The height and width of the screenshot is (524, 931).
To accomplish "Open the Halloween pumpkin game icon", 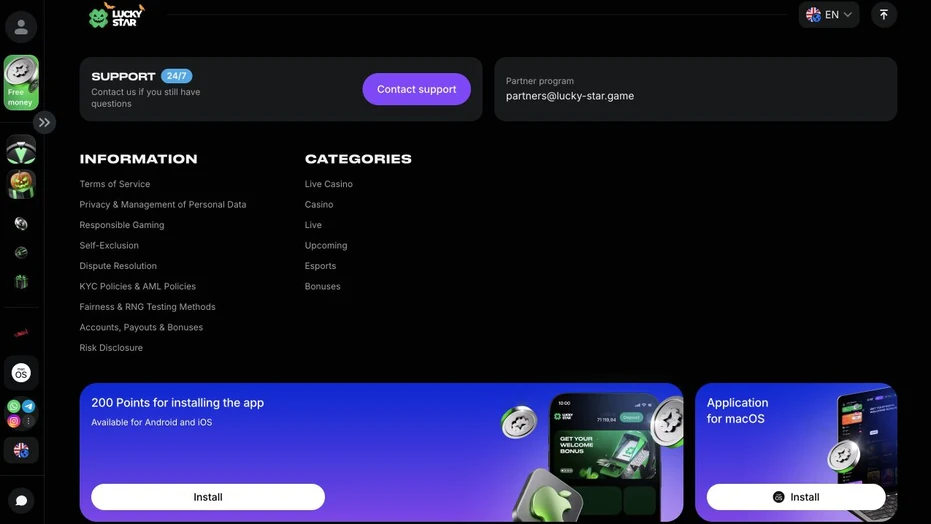I will pyautogui.click(x=21, y=184).
